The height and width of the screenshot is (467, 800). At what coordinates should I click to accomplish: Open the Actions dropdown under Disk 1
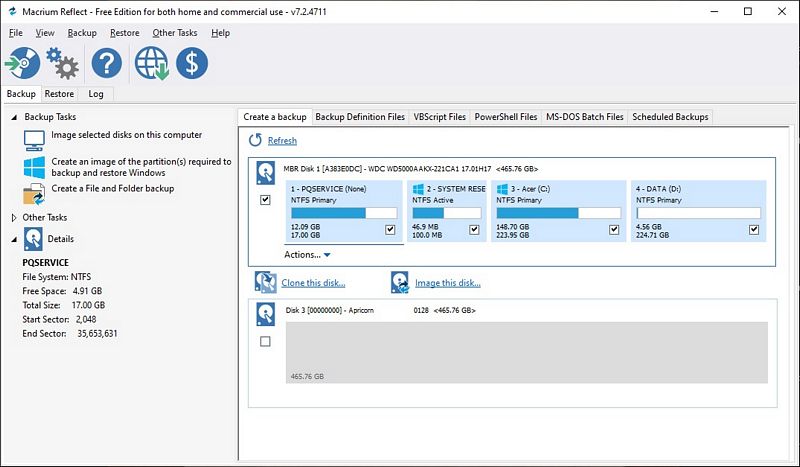(x=307, y=254)
